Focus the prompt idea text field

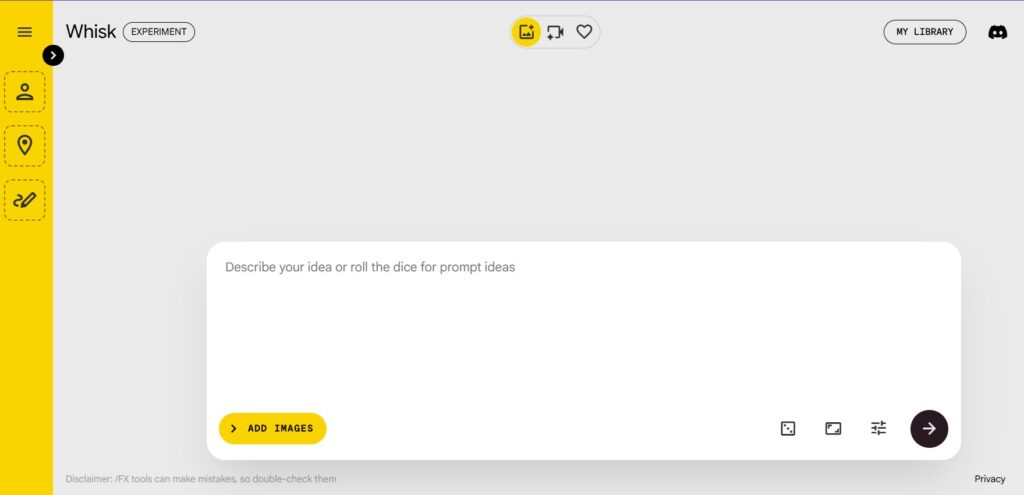(x=583, y=320)
